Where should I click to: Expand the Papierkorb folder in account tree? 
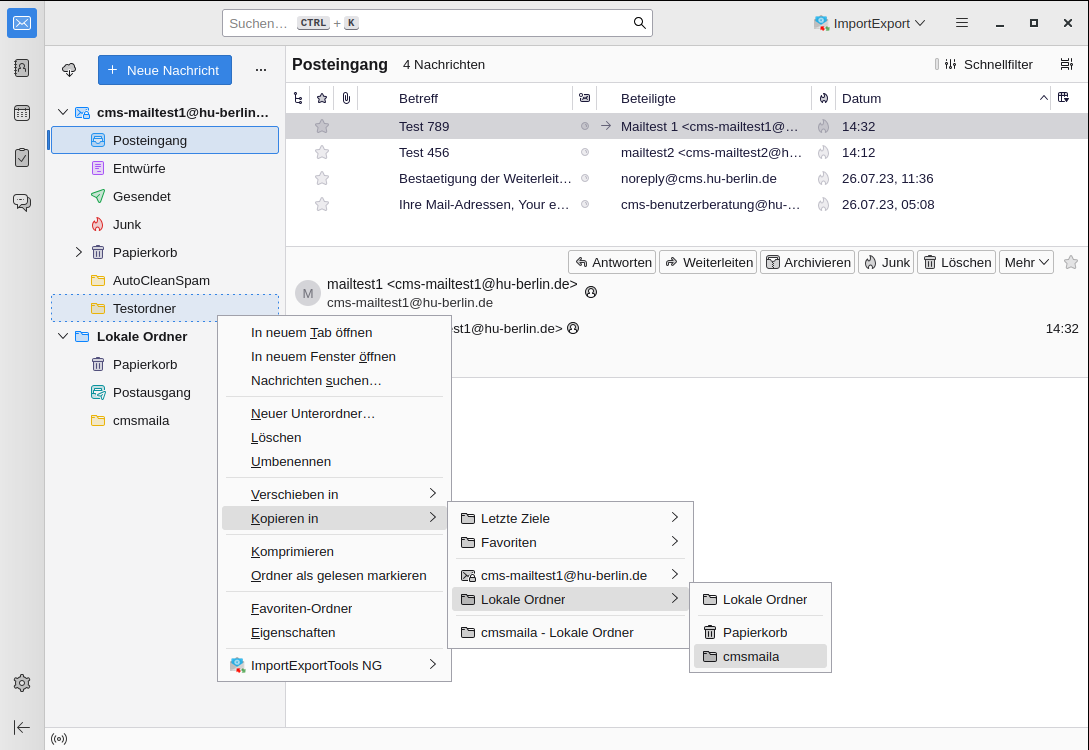tap(79, 252)
